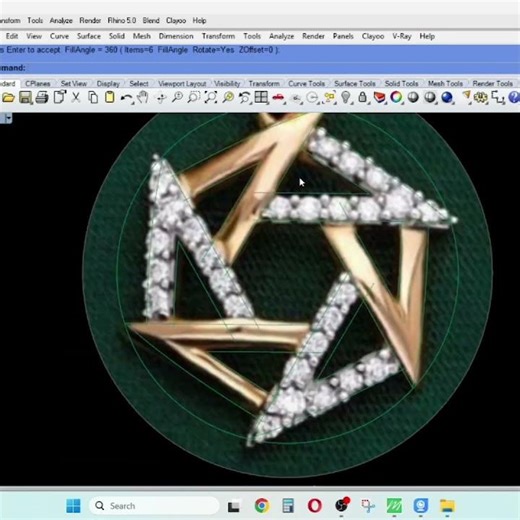The image size is (520, 520).
Task: Click the Undo View Change icon
Action: pos(245,98)
